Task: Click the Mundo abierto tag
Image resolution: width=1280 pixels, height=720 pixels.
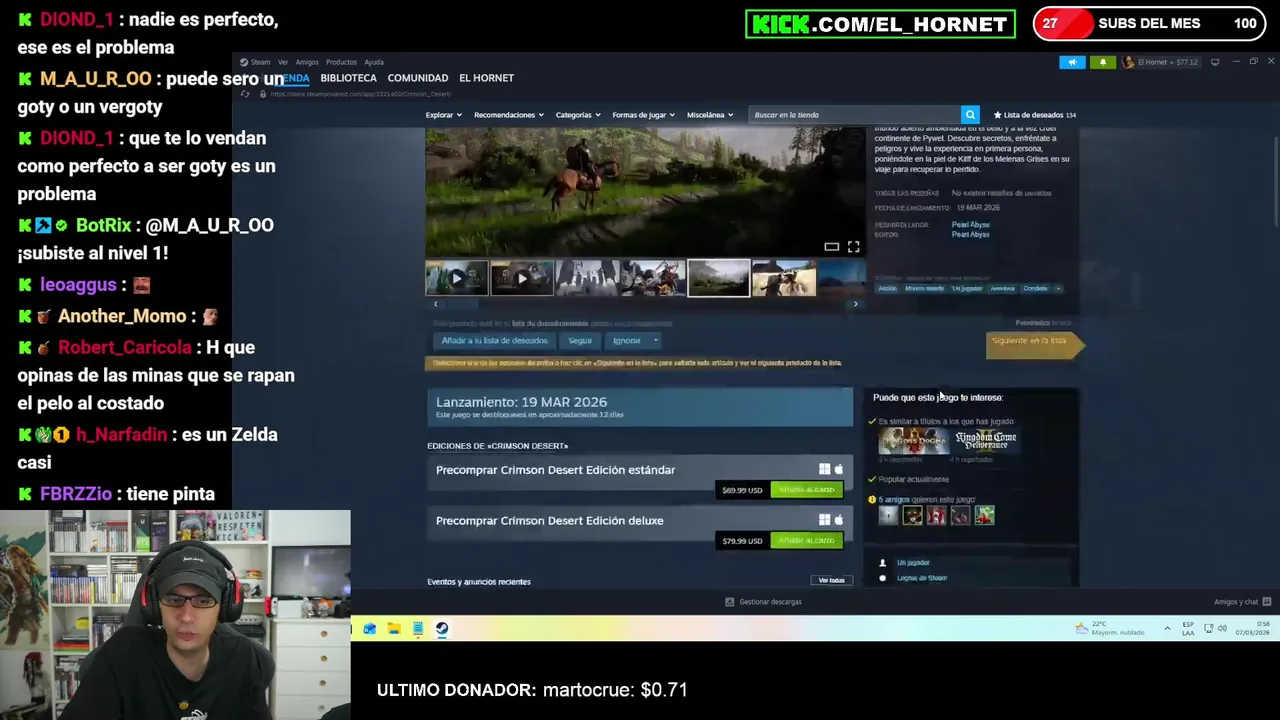Action: [x=924, y=289]
